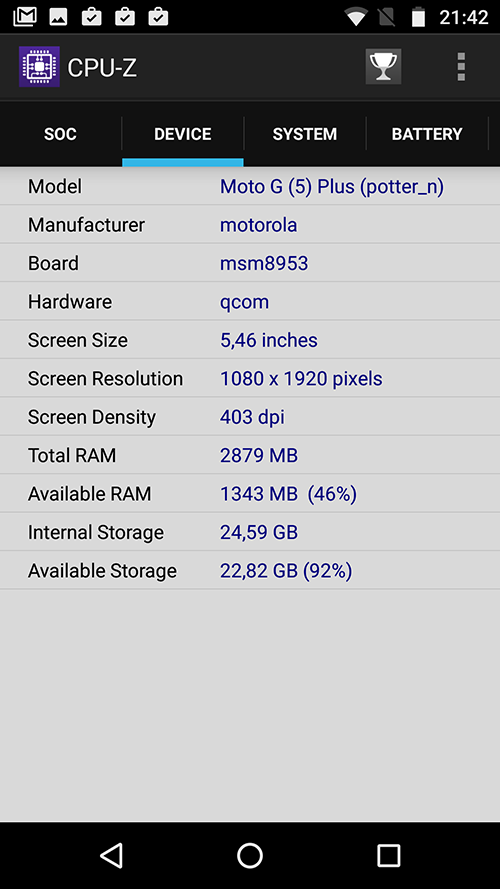The width and height of the screenshot is (500, 889).
Task: Switch to the BATTERY tab
Action: tap(427, 134)
